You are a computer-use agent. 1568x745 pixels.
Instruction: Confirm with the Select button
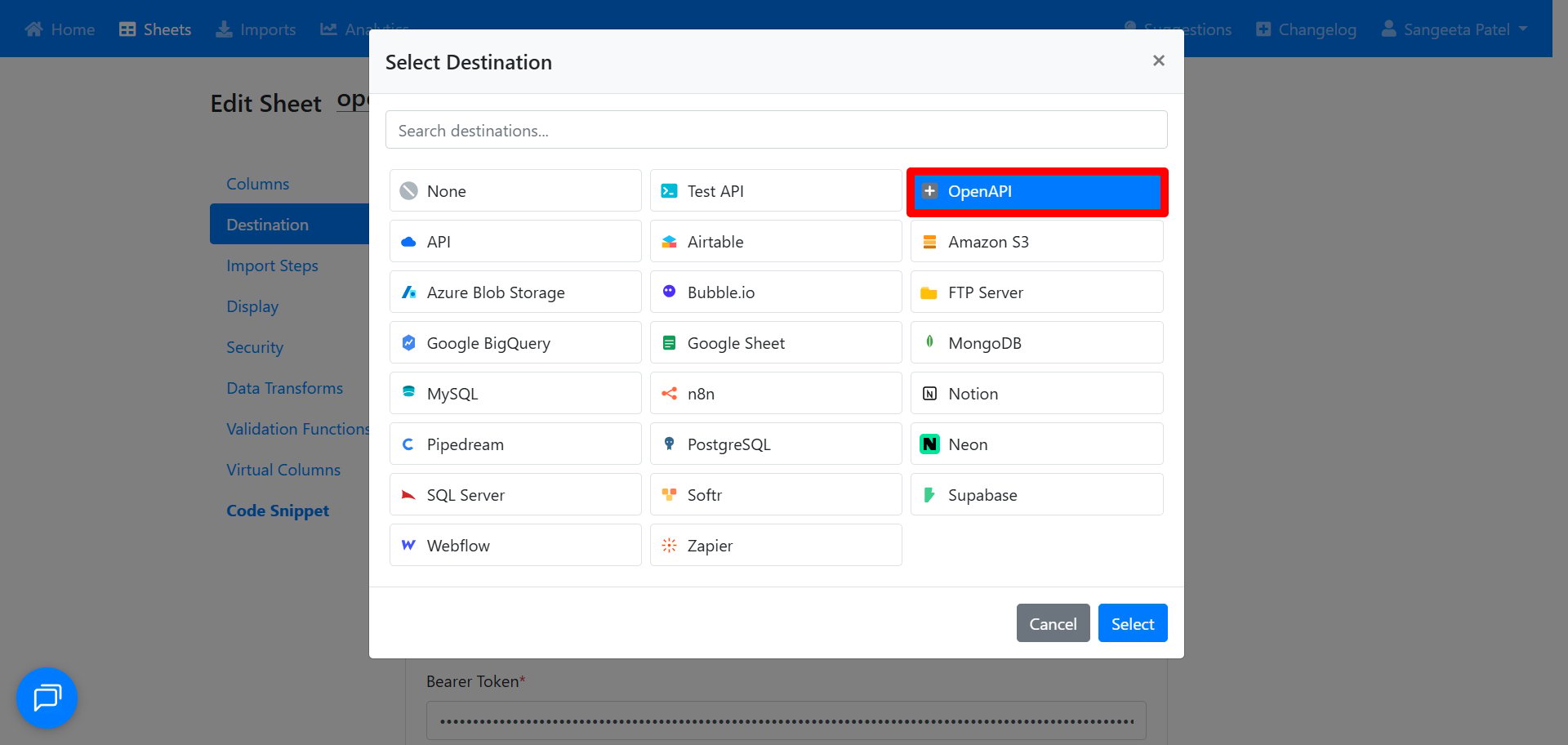coord(1133,623)
